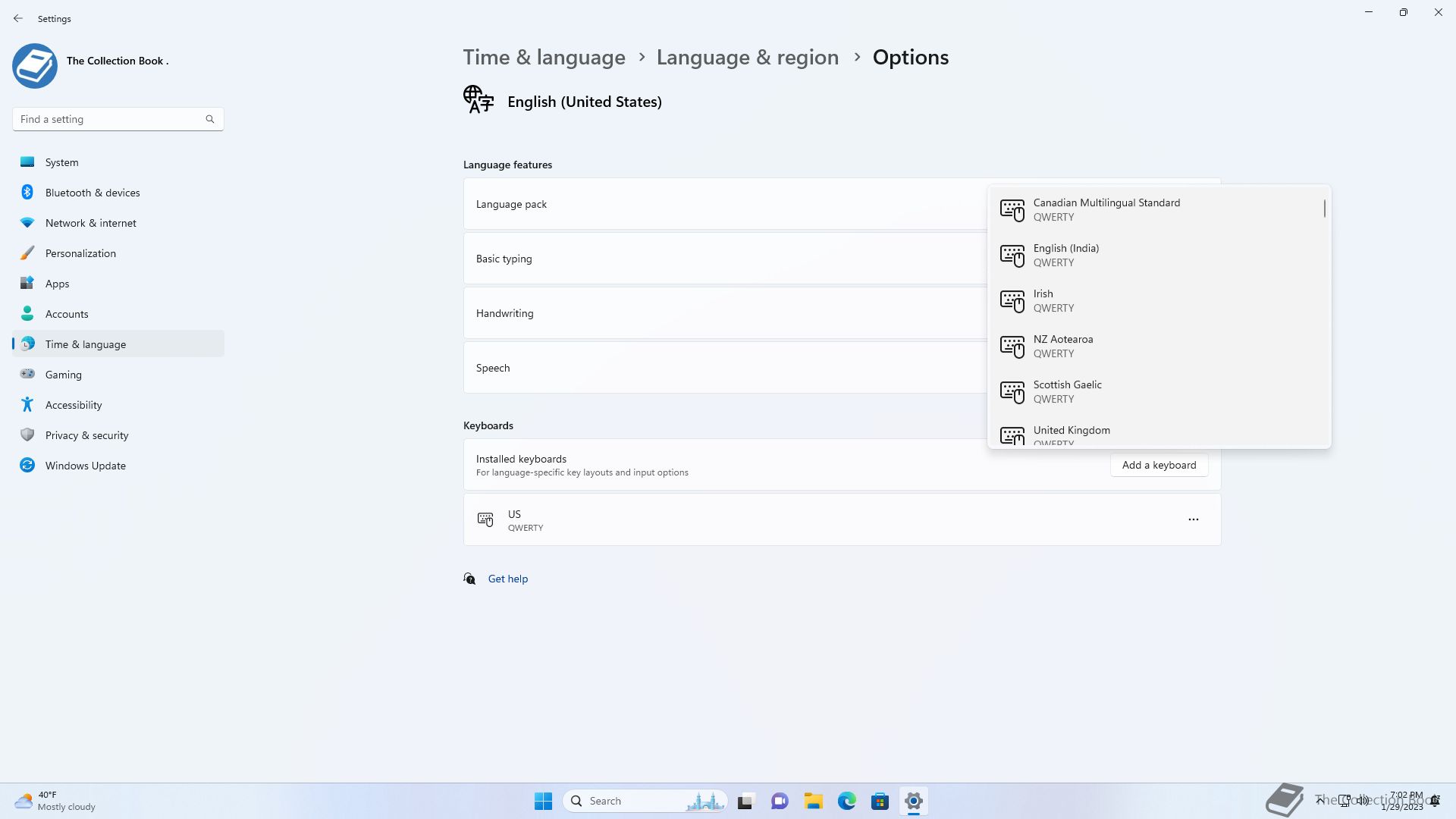The height and width of the screenshot is (819, 1456).
Task: Pick the NZ Aotearoa keyboard
Action: 1062,346
